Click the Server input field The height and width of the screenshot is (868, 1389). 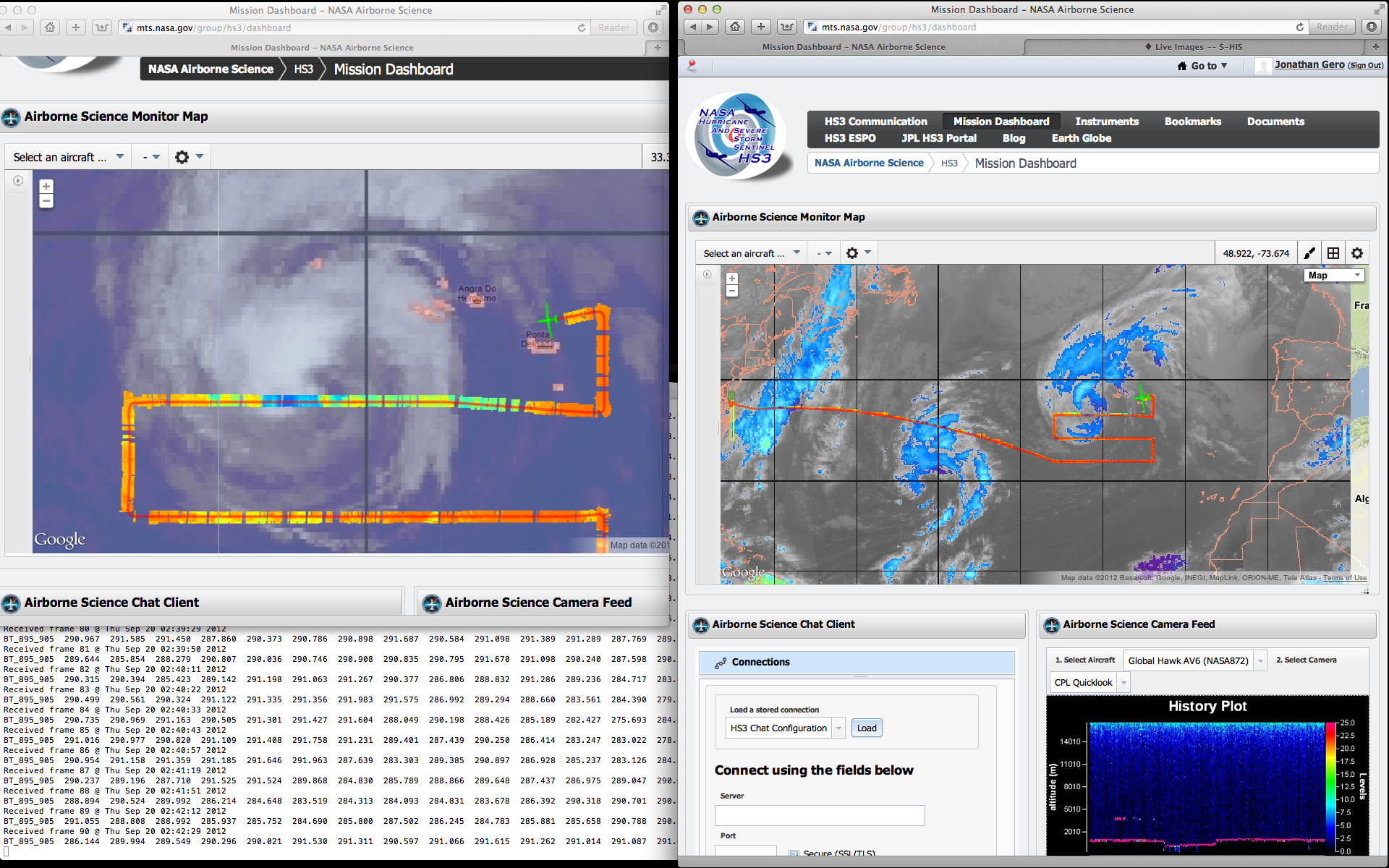tap(820, 816)
